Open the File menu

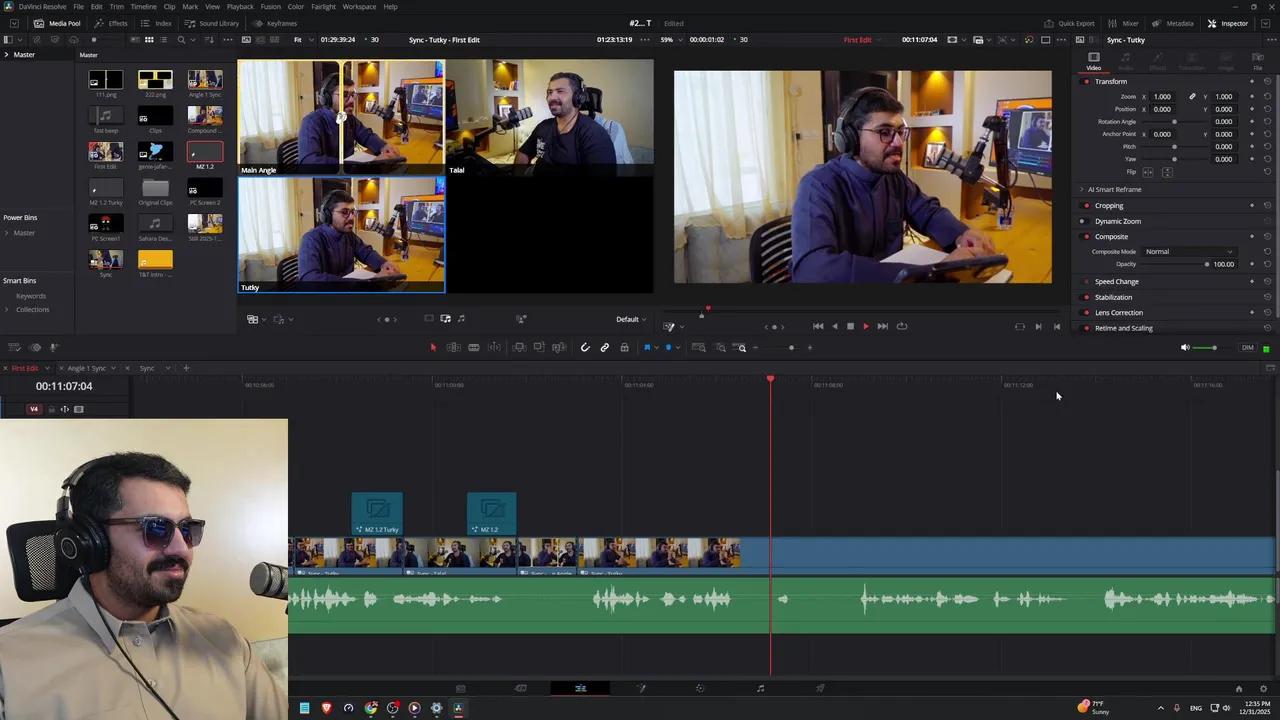pyautogui.click(x=78, y=7)
